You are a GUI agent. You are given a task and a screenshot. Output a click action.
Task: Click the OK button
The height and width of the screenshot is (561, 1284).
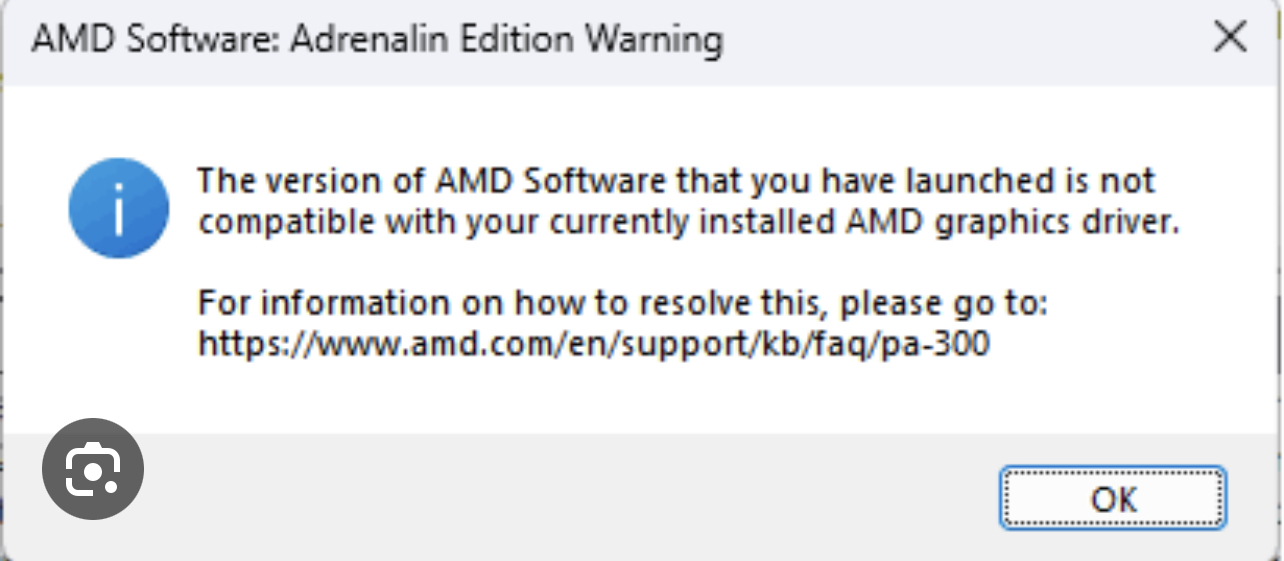click(x=1112, y=497)
